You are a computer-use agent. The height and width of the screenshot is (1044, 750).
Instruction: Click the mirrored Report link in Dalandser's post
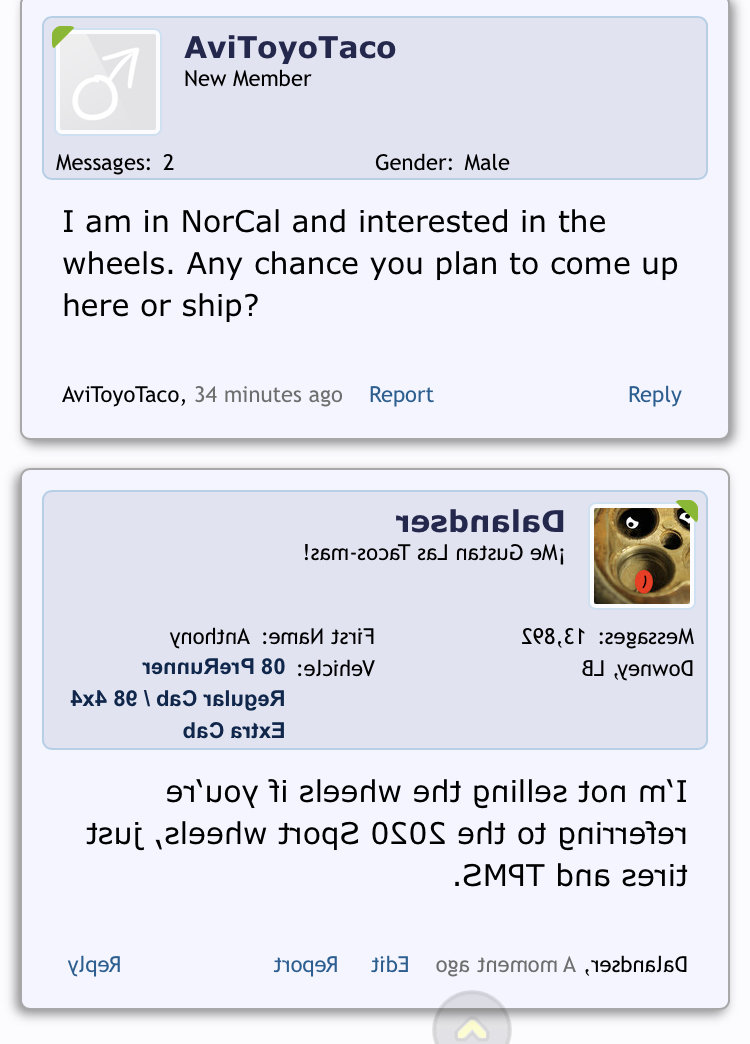pos(306,965)
